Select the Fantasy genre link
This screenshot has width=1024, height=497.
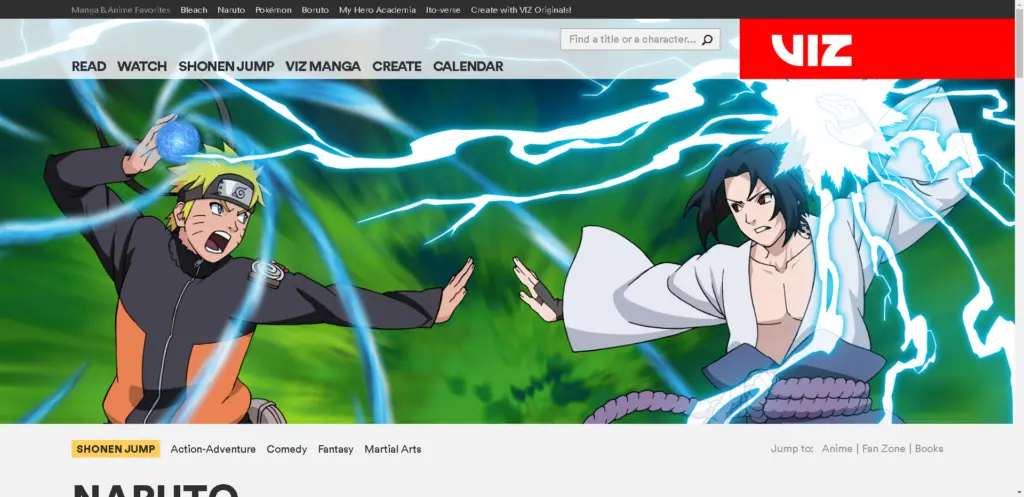click(336, 449)
